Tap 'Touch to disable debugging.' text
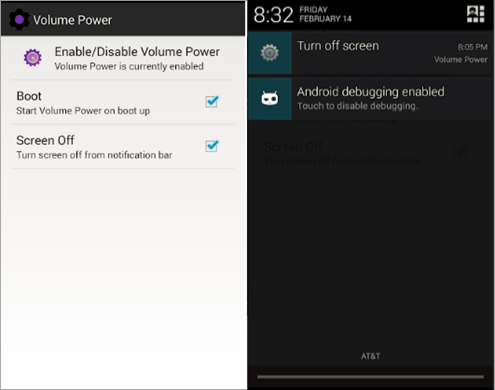495x390 pixels. point(357,106)
